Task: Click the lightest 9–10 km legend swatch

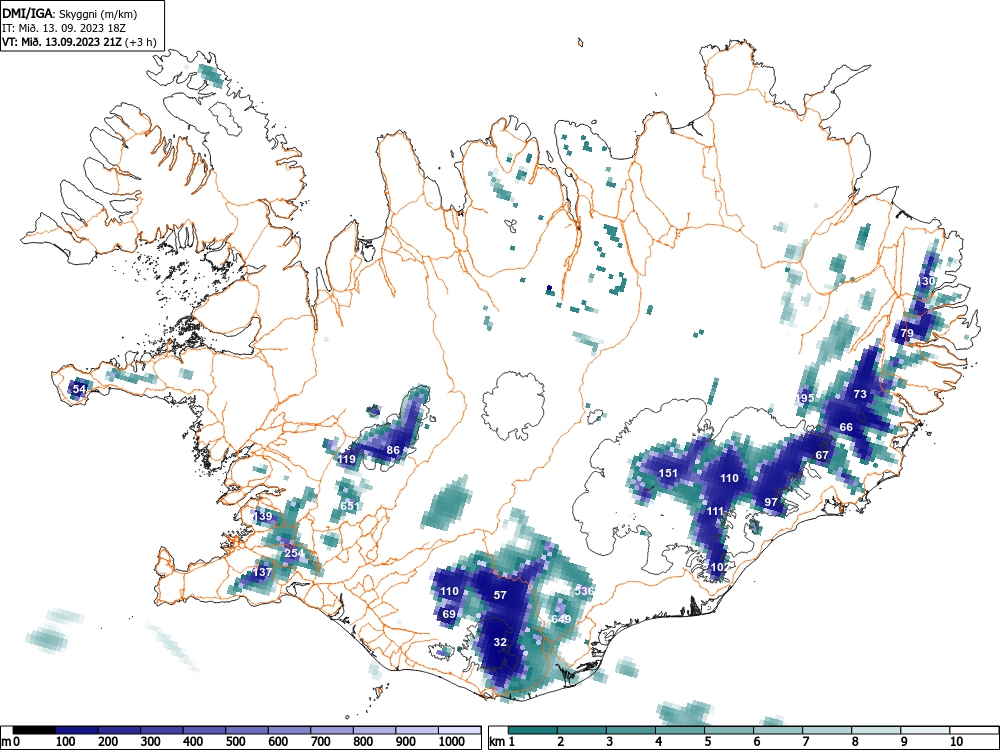Action: point(925,730)
